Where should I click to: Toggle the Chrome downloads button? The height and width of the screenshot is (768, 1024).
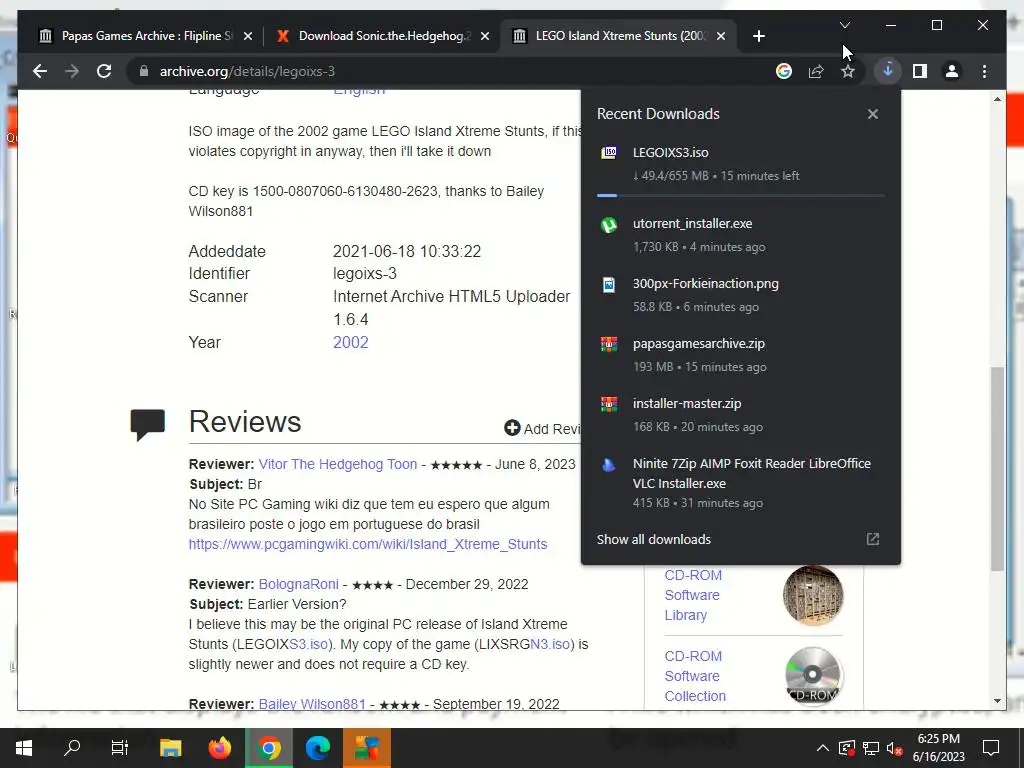coord(888,71)
